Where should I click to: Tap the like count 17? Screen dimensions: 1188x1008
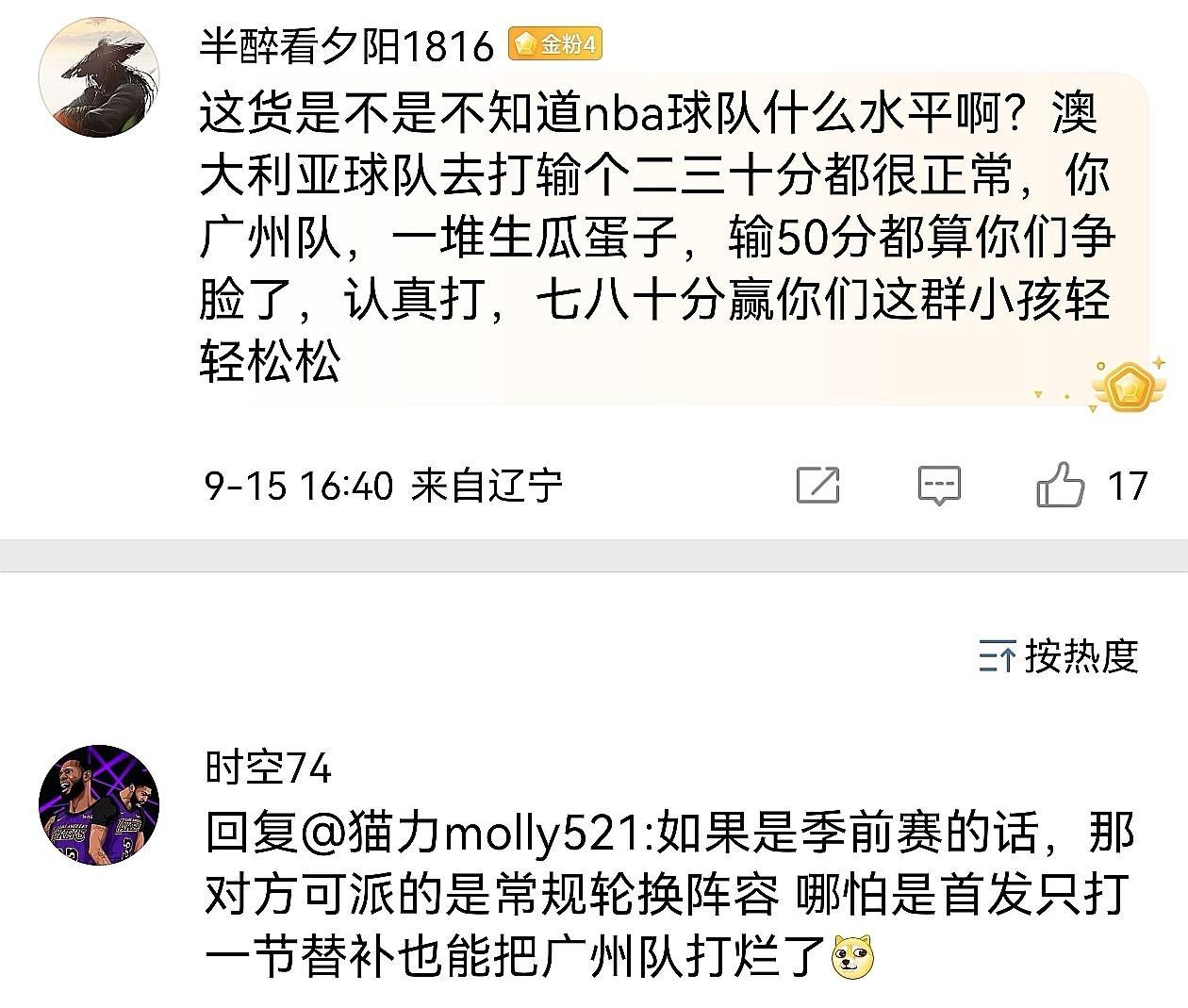point(1127,486)
